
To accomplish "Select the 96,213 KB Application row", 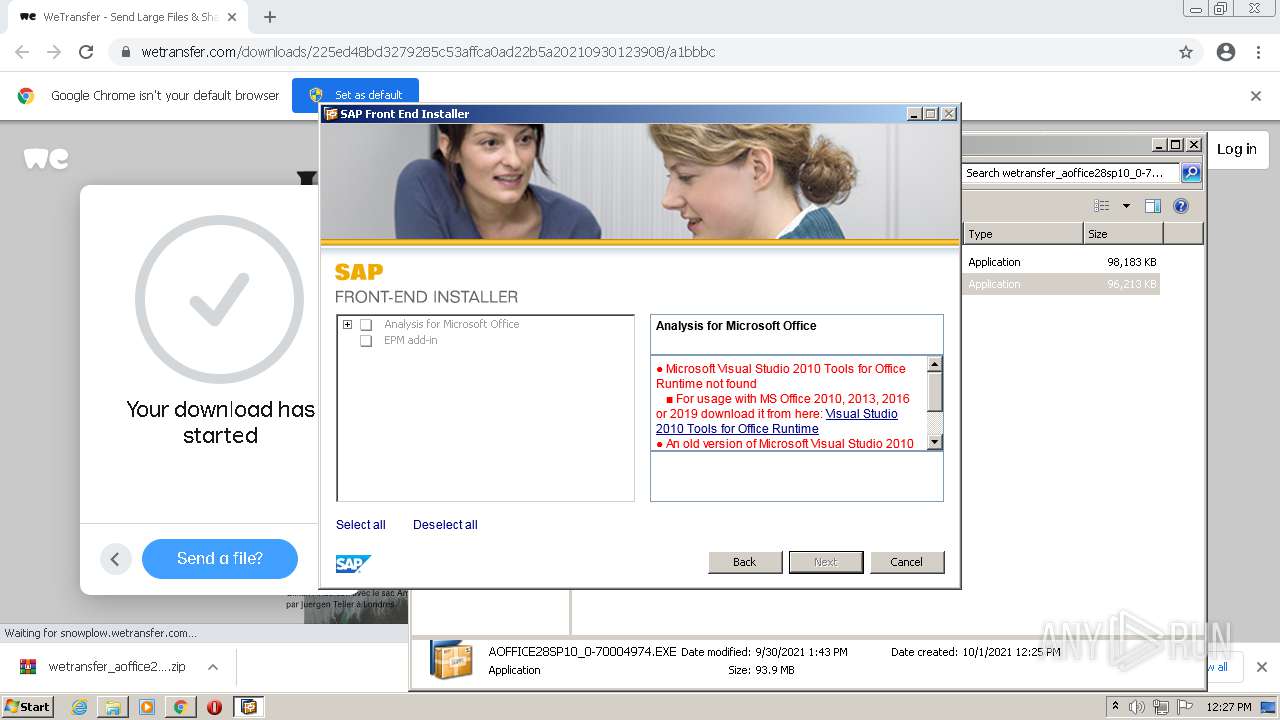I will [x=1062, y=284].
